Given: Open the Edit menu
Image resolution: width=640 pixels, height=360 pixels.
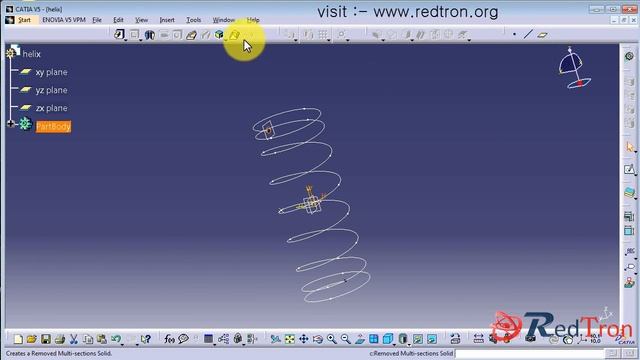Looking at the screenshot, I should pyautogui.click(x=118, y=20).
